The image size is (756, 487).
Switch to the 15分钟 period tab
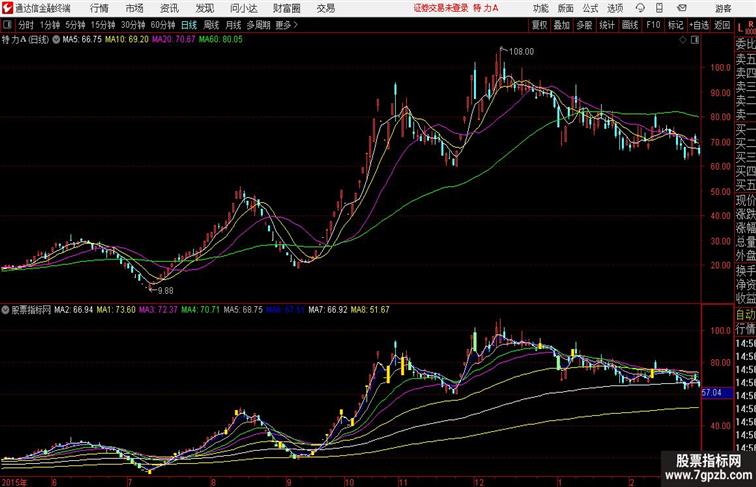(103, 25)
